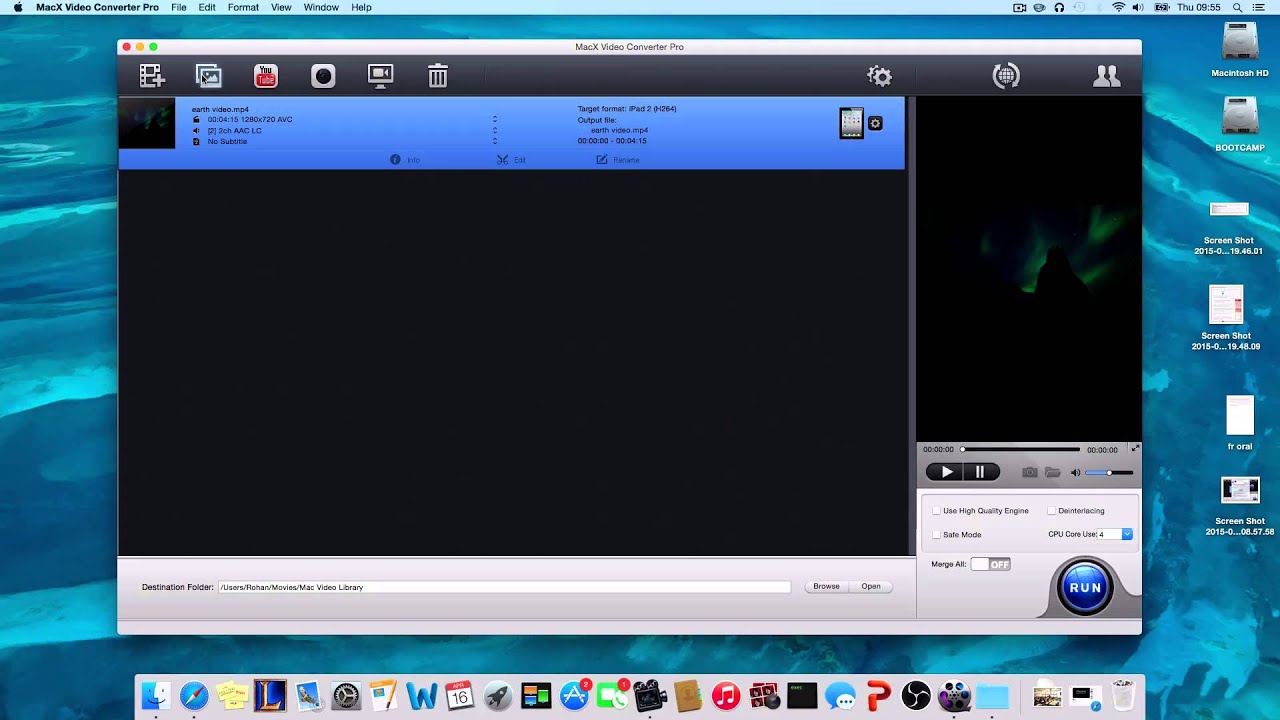Viewport: 1280px width, 720px height.
Task: Enable the Safe Mode checkbox
Action: coord(936,535)
